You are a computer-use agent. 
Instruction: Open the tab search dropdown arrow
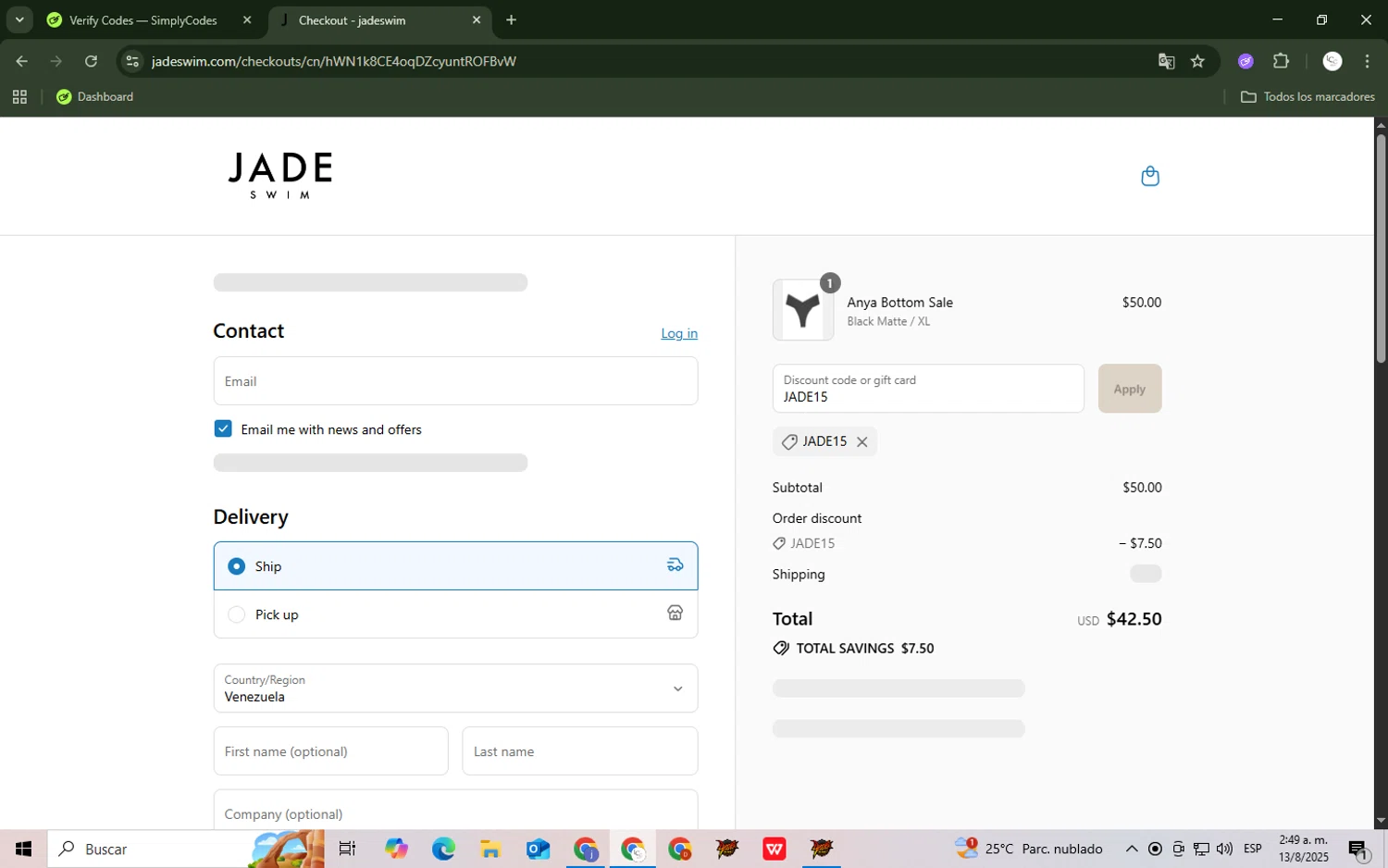[x=19, y=19]
